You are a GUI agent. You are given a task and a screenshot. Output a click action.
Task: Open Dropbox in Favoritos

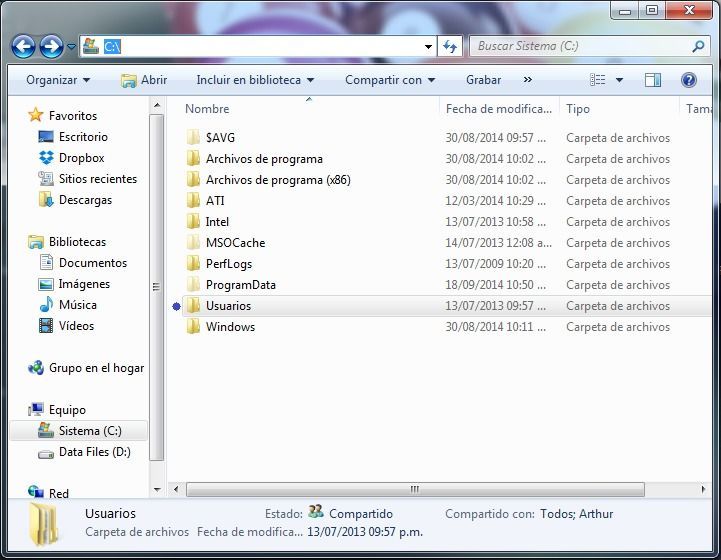[x=81, y=158]
